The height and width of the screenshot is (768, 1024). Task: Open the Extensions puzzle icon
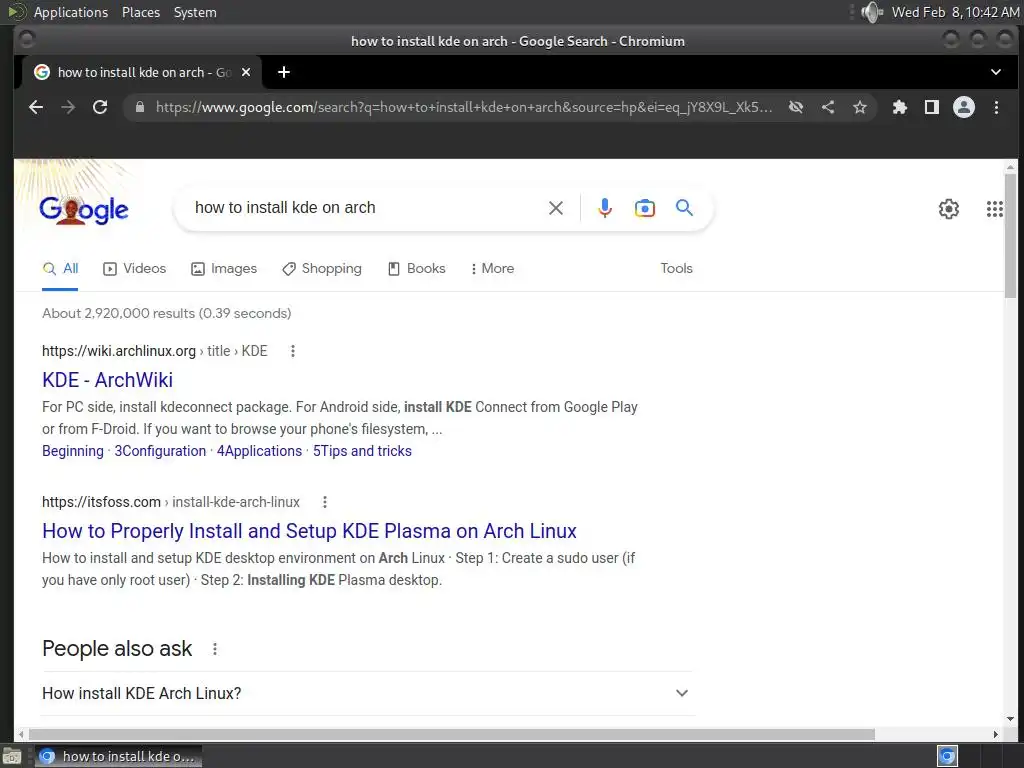(x=899, y=107)
